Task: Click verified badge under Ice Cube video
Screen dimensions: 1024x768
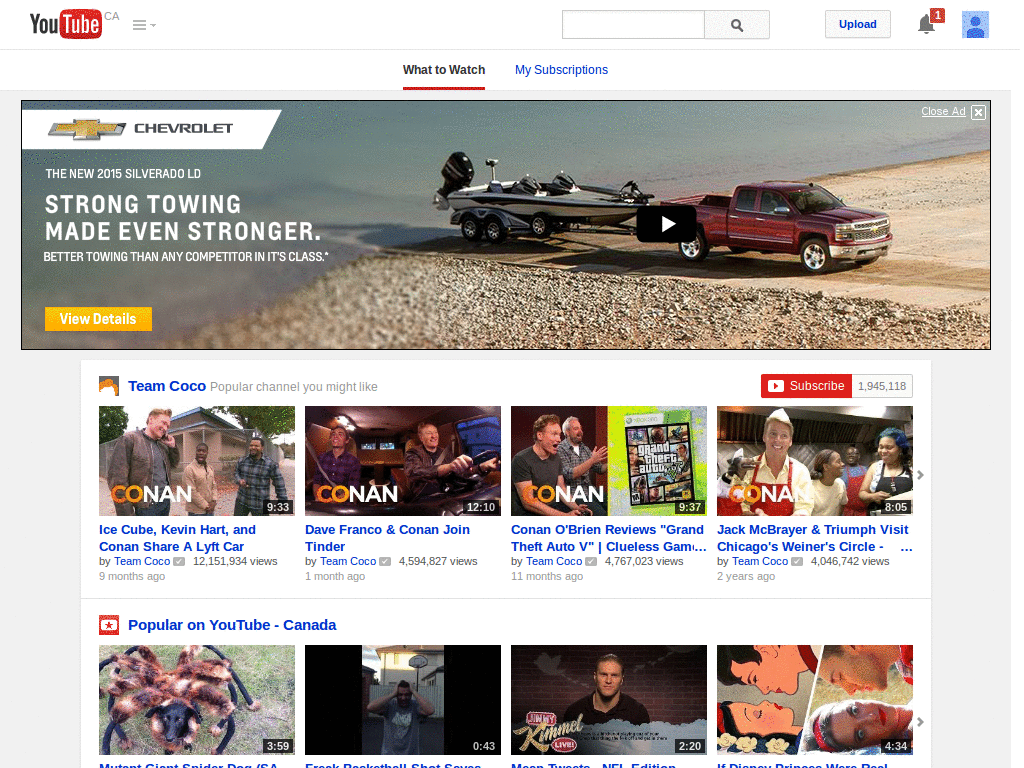Action: (179, 562)
